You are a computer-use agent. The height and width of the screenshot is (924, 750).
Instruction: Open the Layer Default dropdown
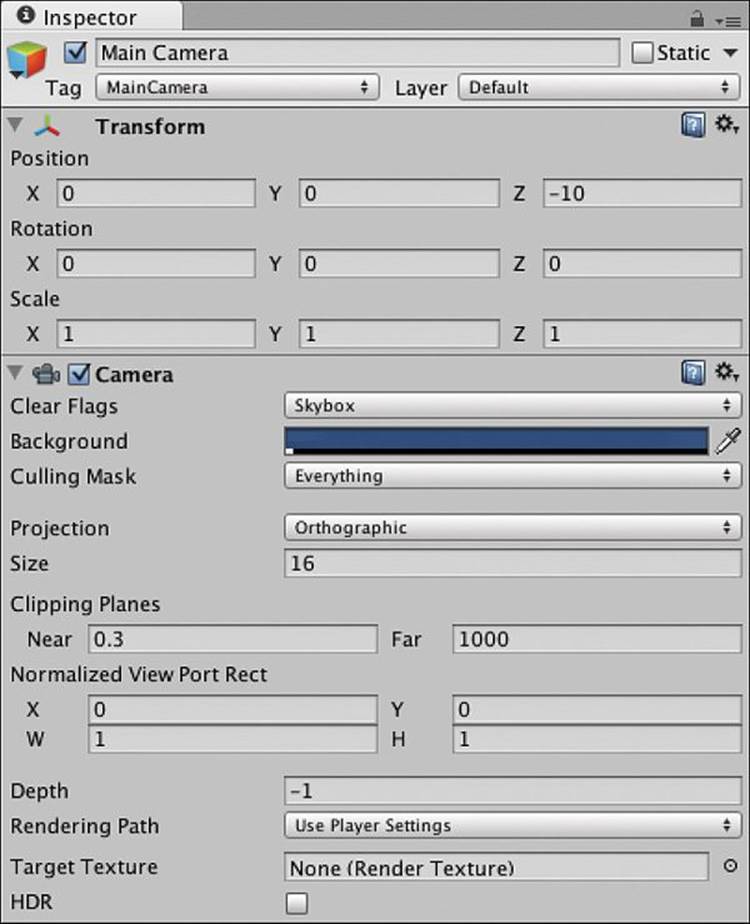click(599, 87)
